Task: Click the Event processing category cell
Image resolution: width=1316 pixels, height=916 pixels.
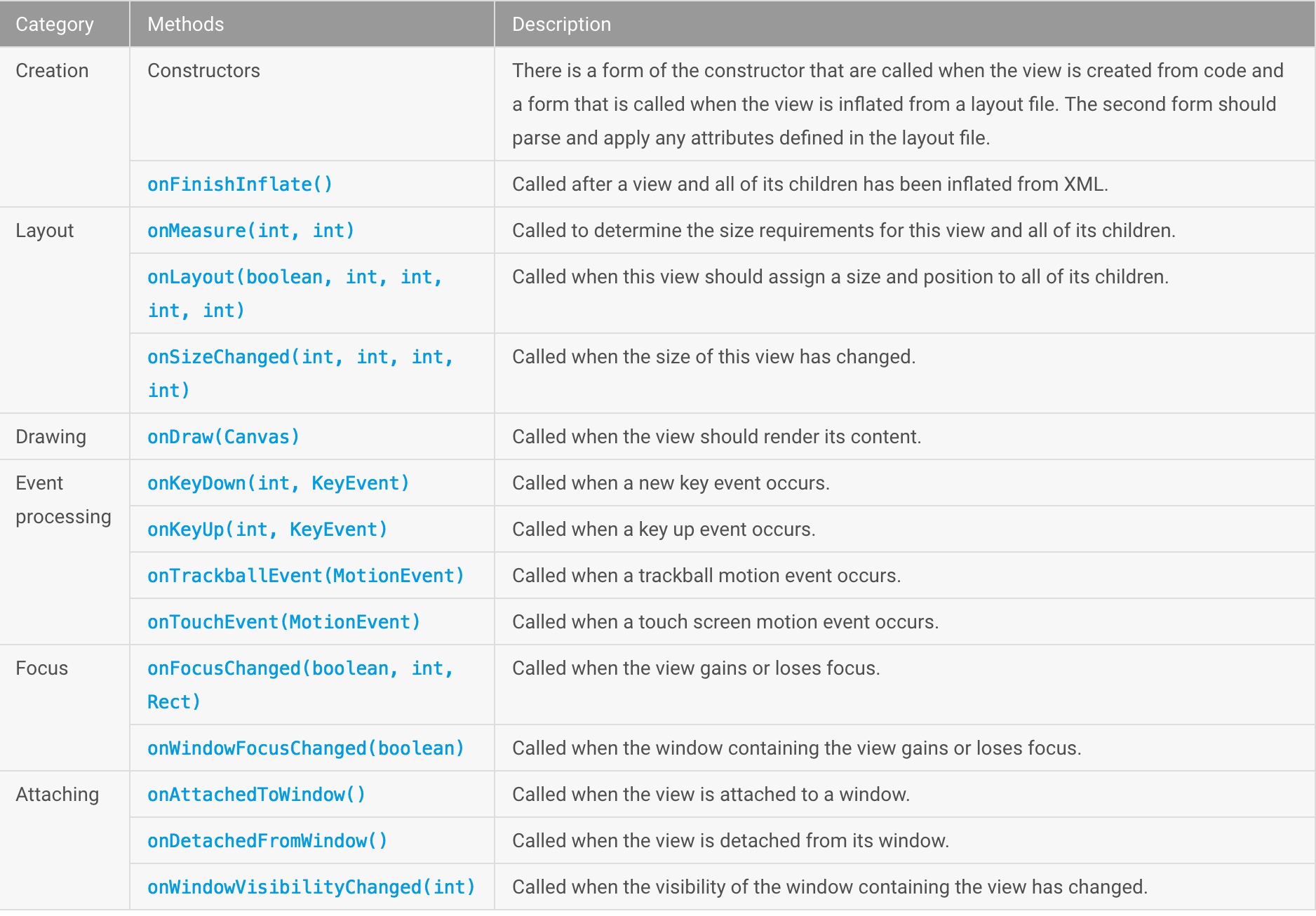Action: pos(63,500)
